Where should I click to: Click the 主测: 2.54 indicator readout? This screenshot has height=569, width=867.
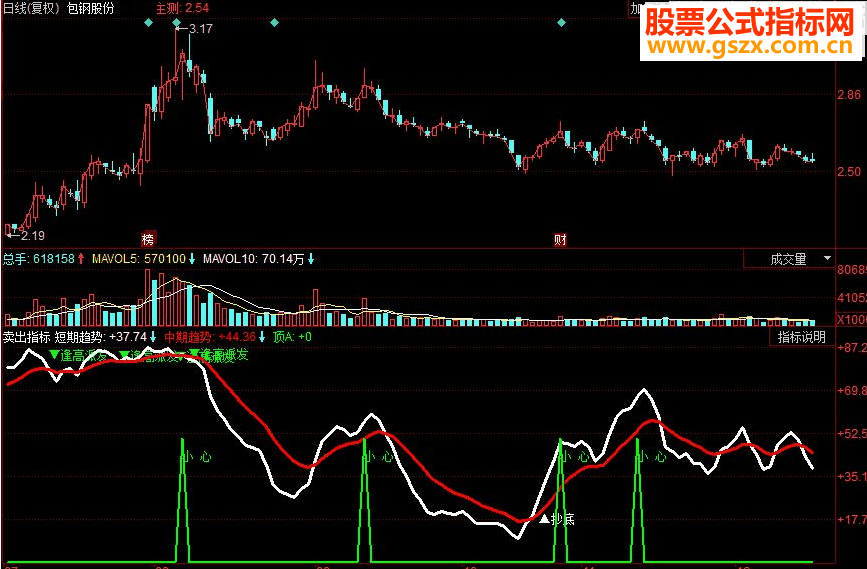[182, 8]
